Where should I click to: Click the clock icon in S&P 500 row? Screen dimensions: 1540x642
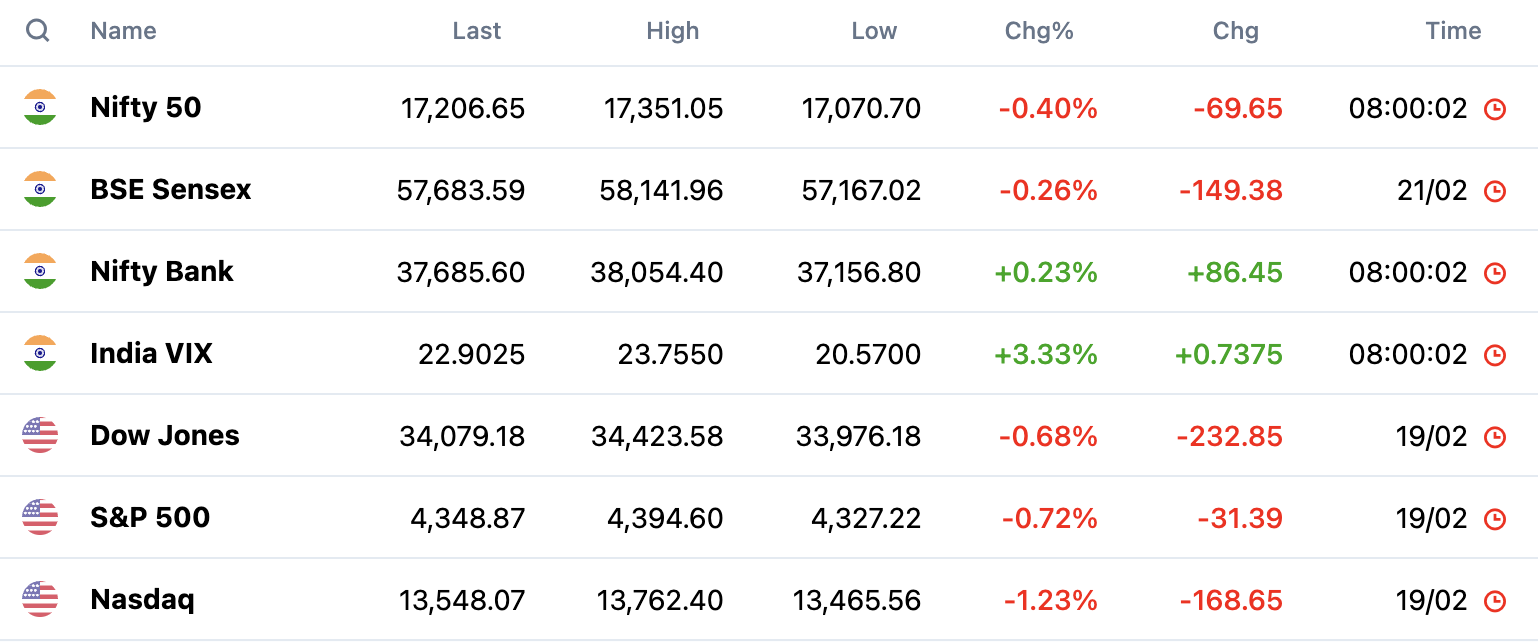[x=1494, y=519]
